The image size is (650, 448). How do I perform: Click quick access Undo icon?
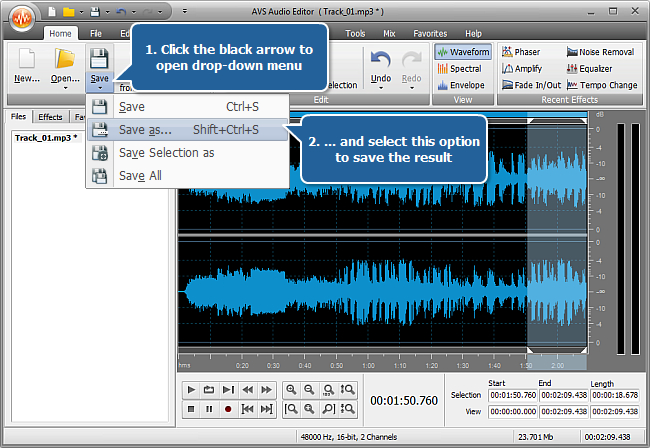(x=121, y=12)
